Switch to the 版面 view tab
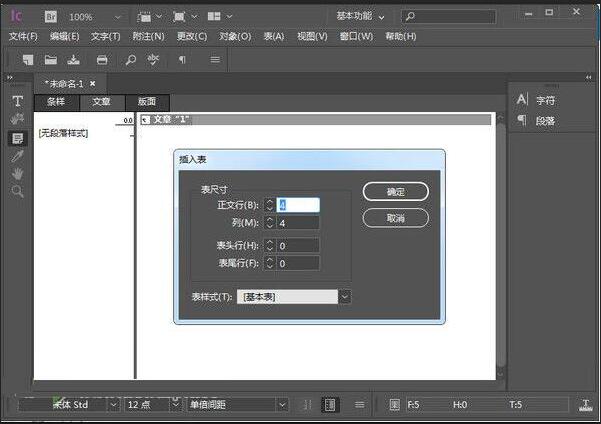 (147, 102)
